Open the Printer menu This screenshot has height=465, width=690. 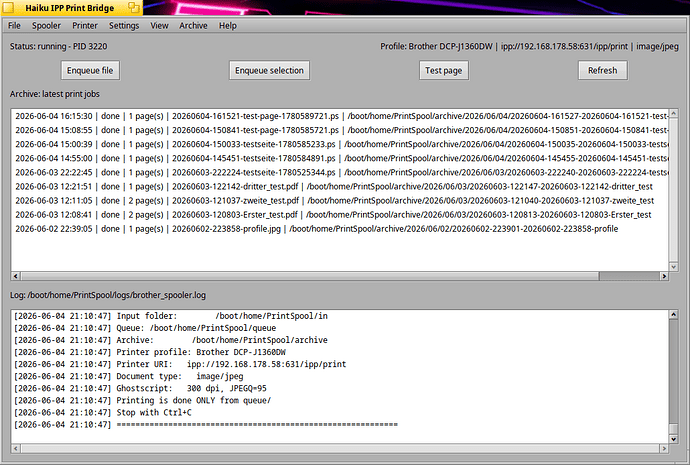[x=85, y=26]
